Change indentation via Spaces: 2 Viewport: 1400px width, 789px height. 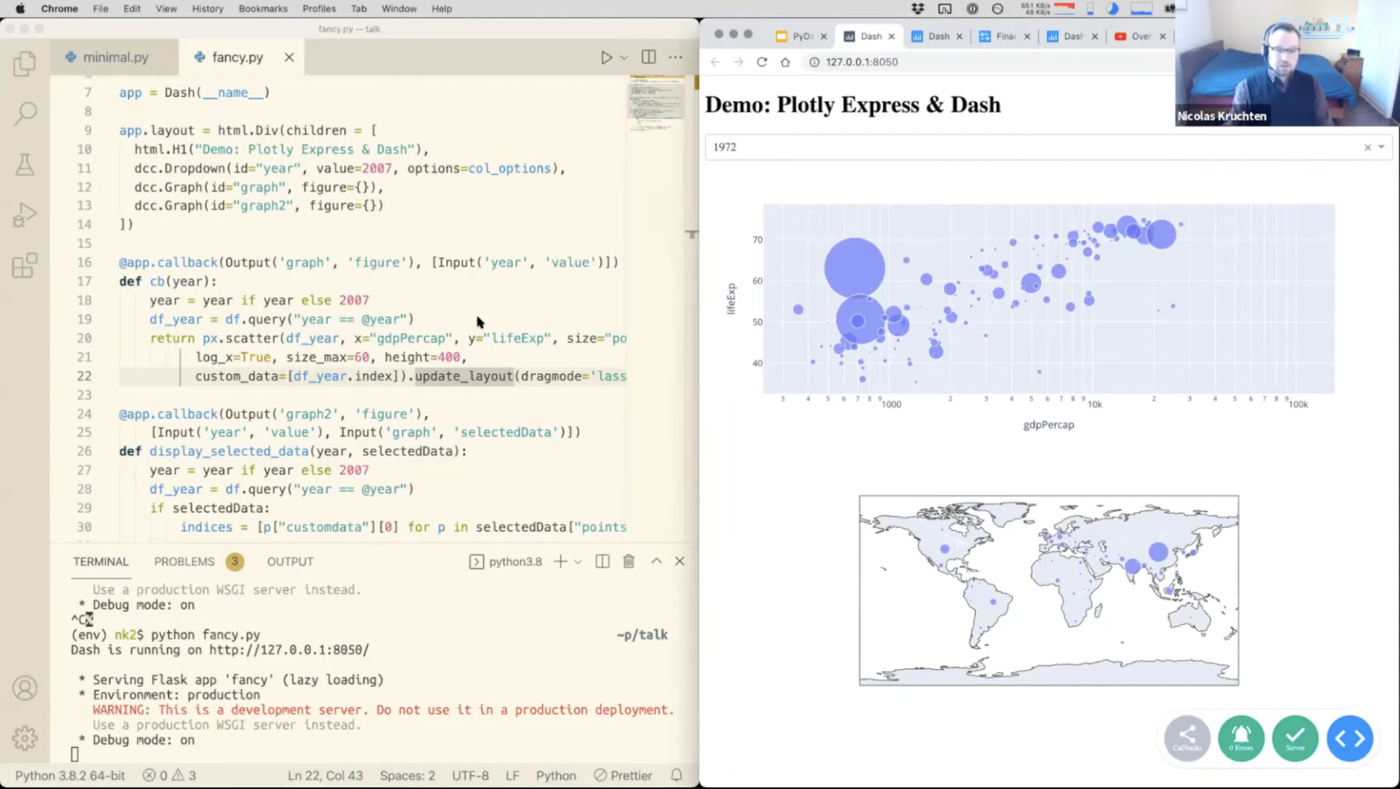click(407, 775)
